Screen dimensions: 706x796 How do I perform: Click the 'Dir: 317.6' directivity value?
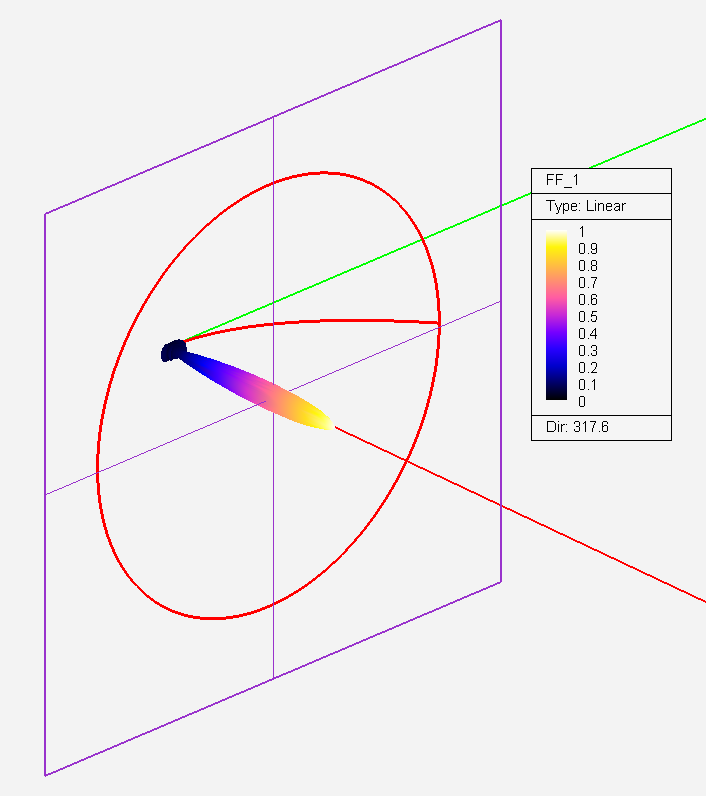(x=577, y=427)
